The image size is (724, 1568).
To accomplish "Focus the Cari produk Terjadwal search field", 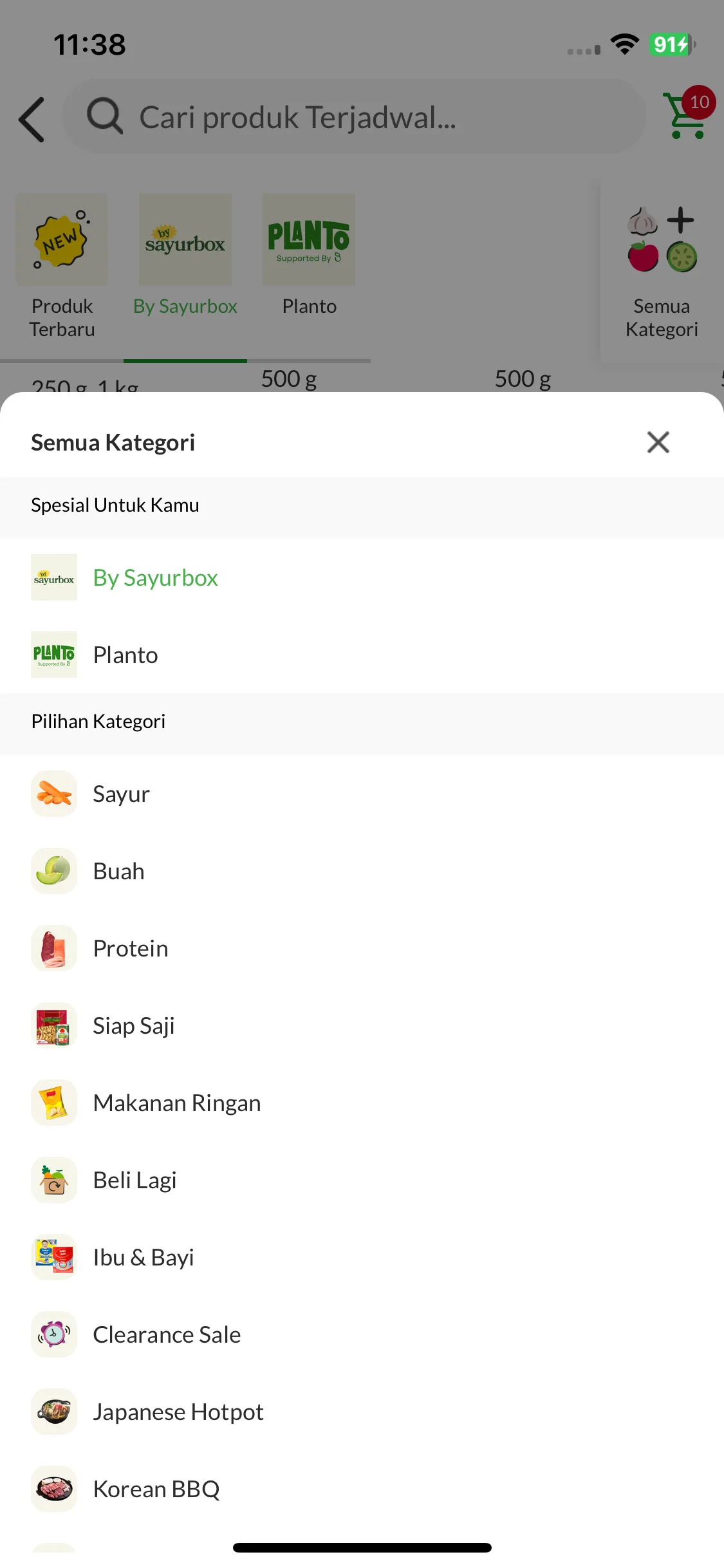I will (x=355, y=117).
